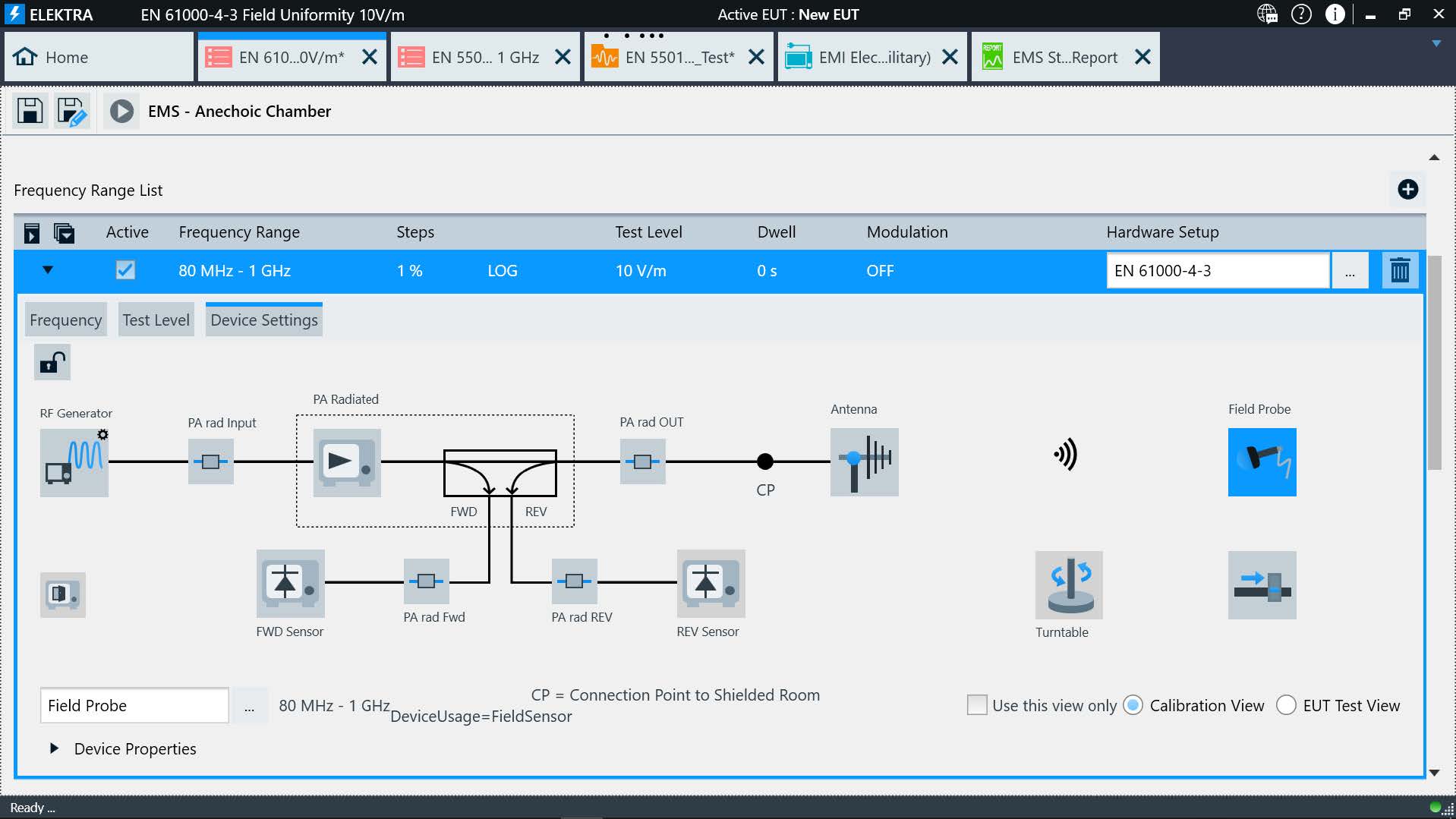
Task: Click the unlock padlock icon
Action: tap(52, 362)
